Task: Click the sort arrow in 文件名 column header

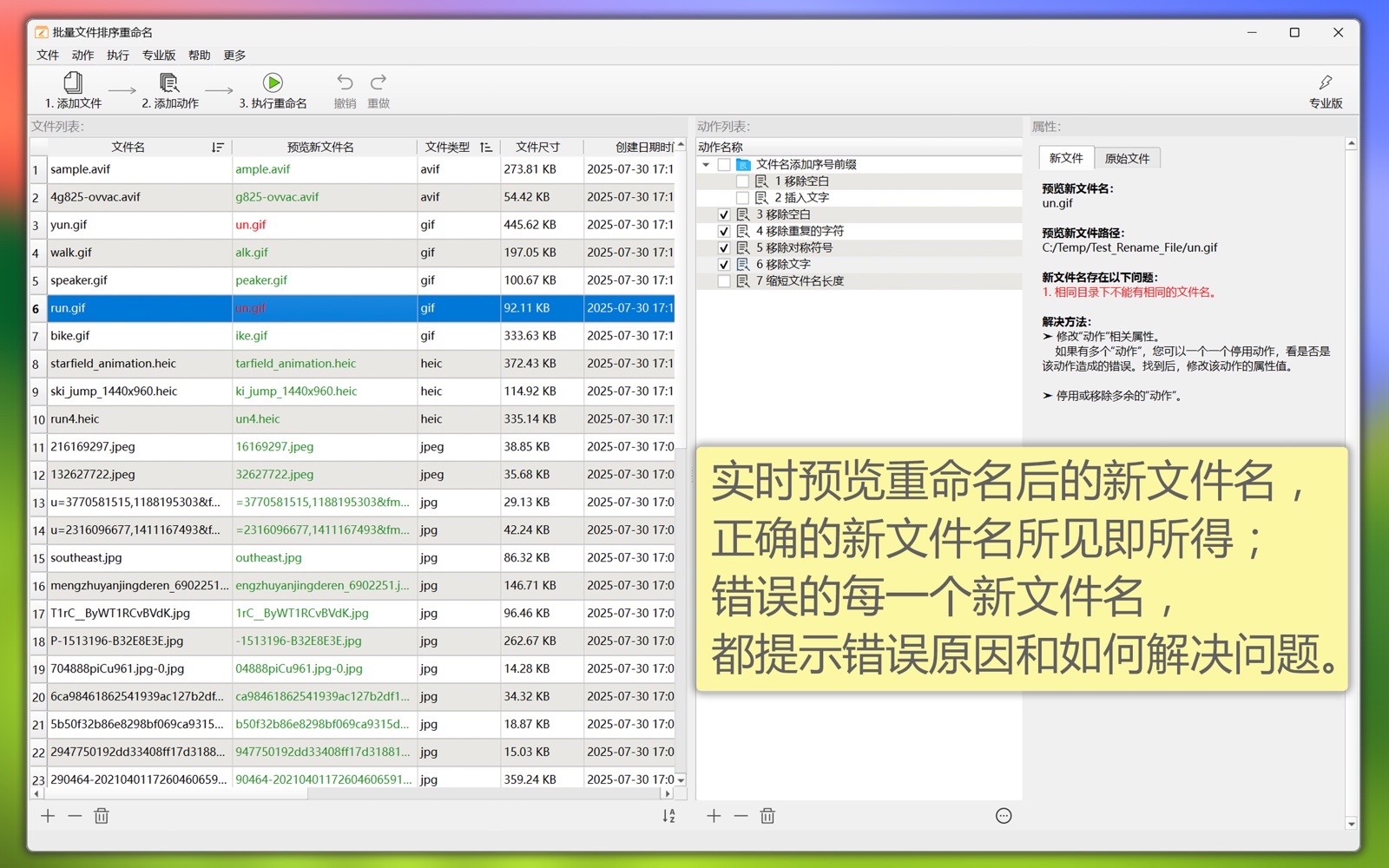Action: point(217,148)
